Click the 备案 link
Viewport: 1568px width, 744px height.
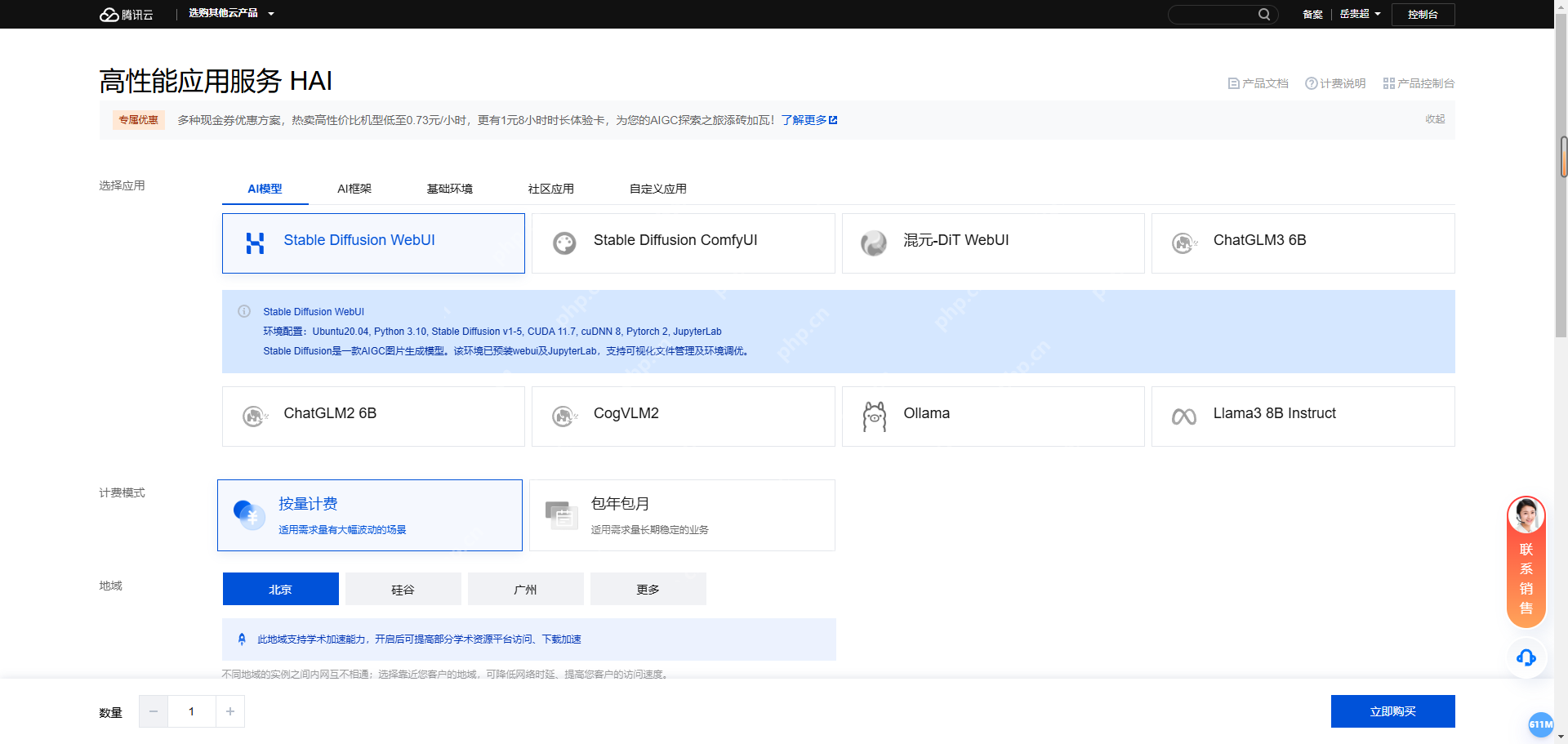pyautogui.click(x=1312, y=14)
